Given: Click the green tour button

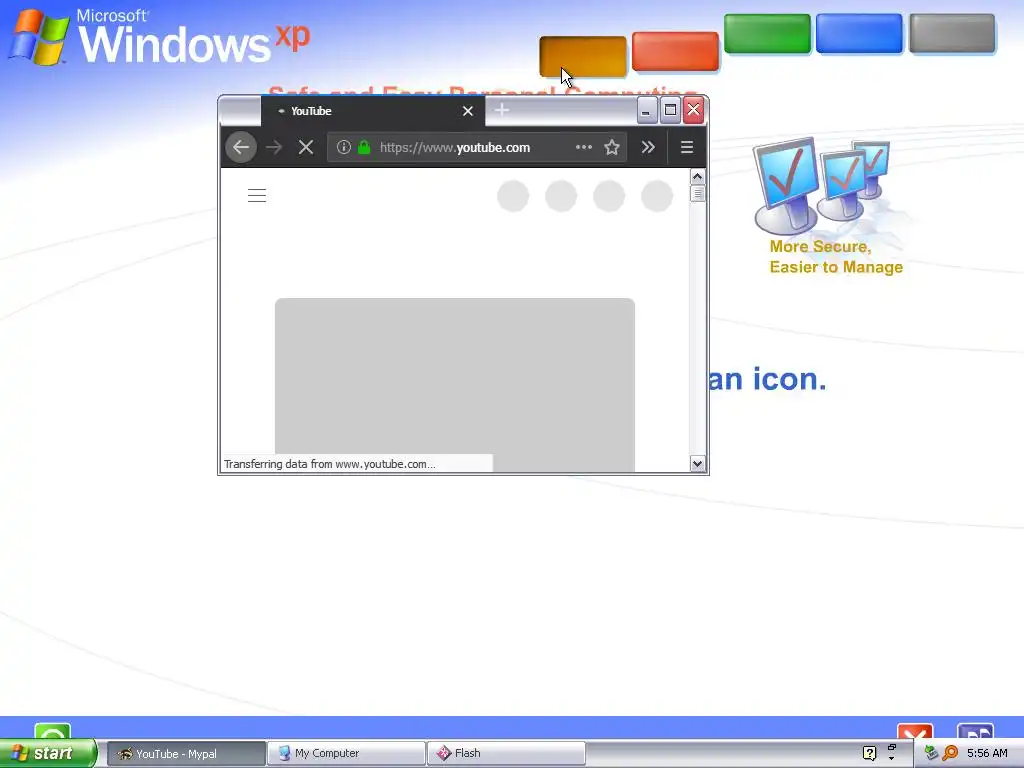Looking at the screenshot, I should (x=767, y=33).
